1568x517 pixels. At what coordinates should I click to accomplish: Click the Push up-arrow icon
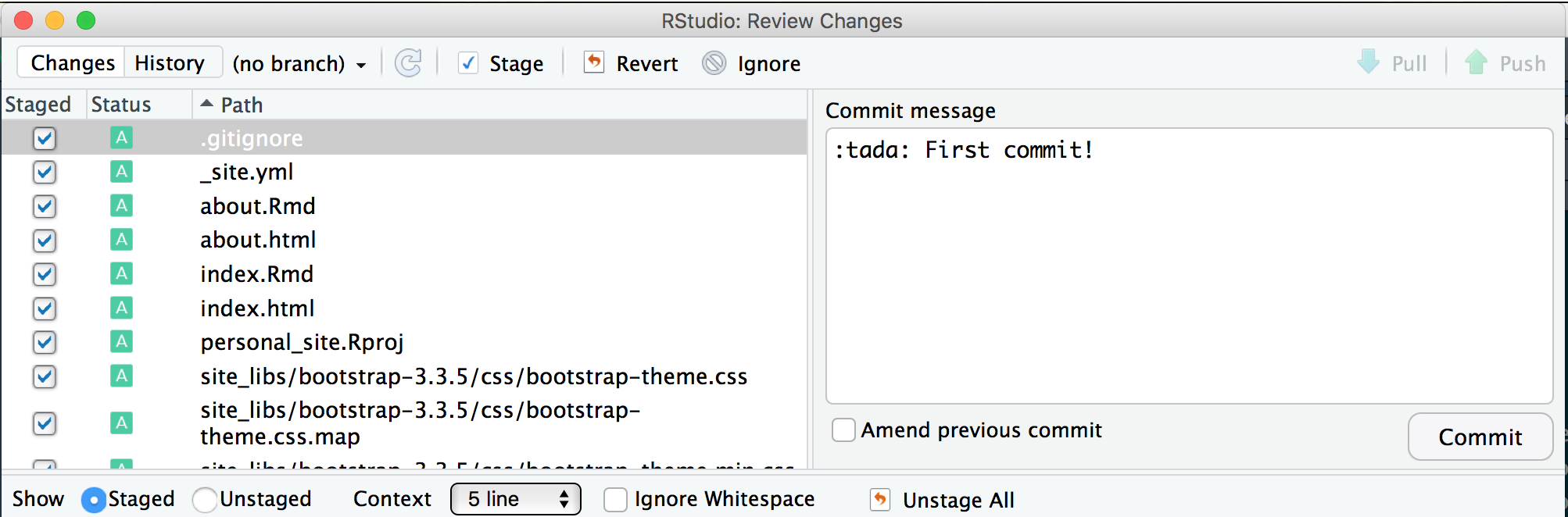point(1476,62)
